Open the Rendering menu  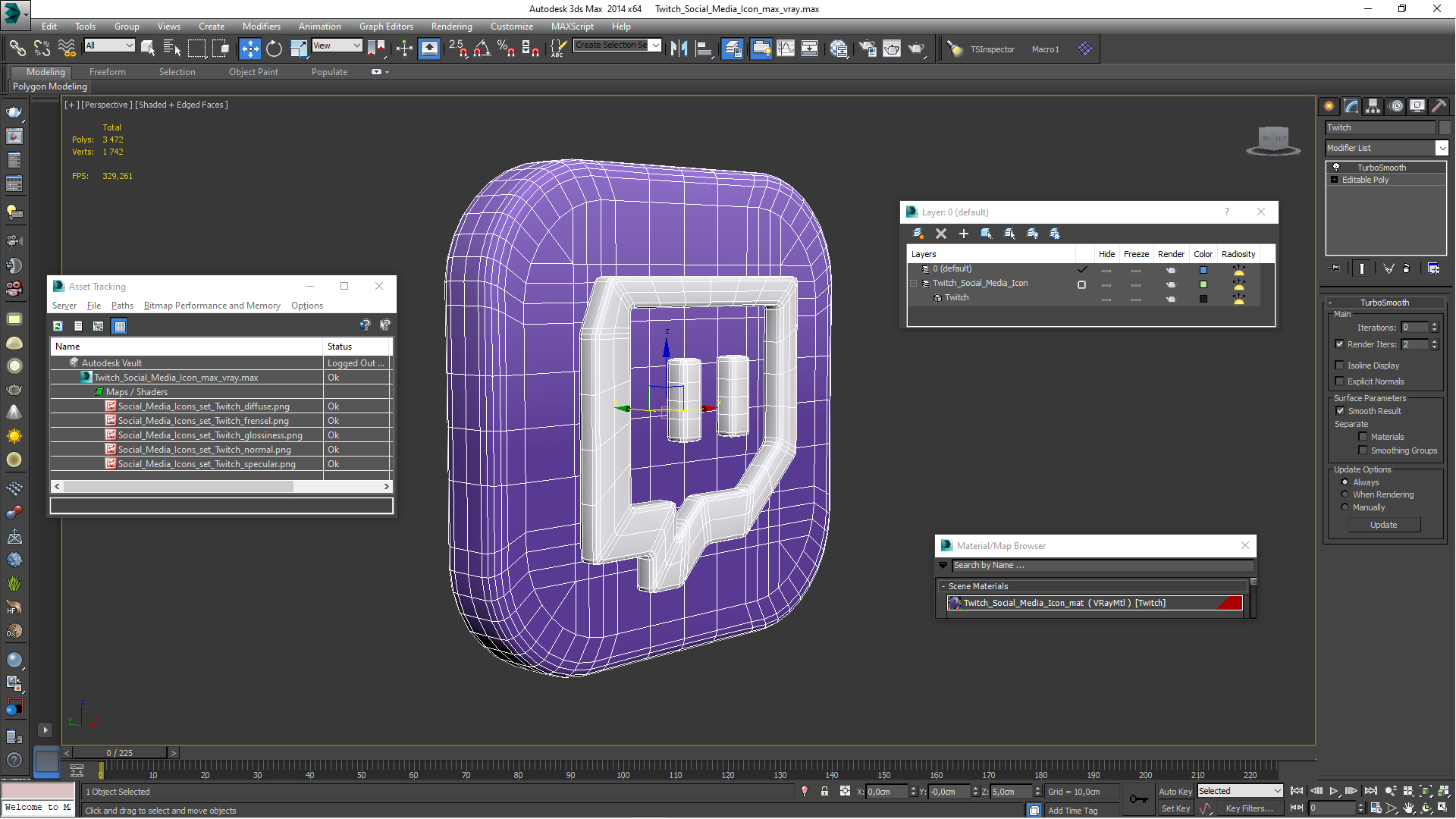451,26
